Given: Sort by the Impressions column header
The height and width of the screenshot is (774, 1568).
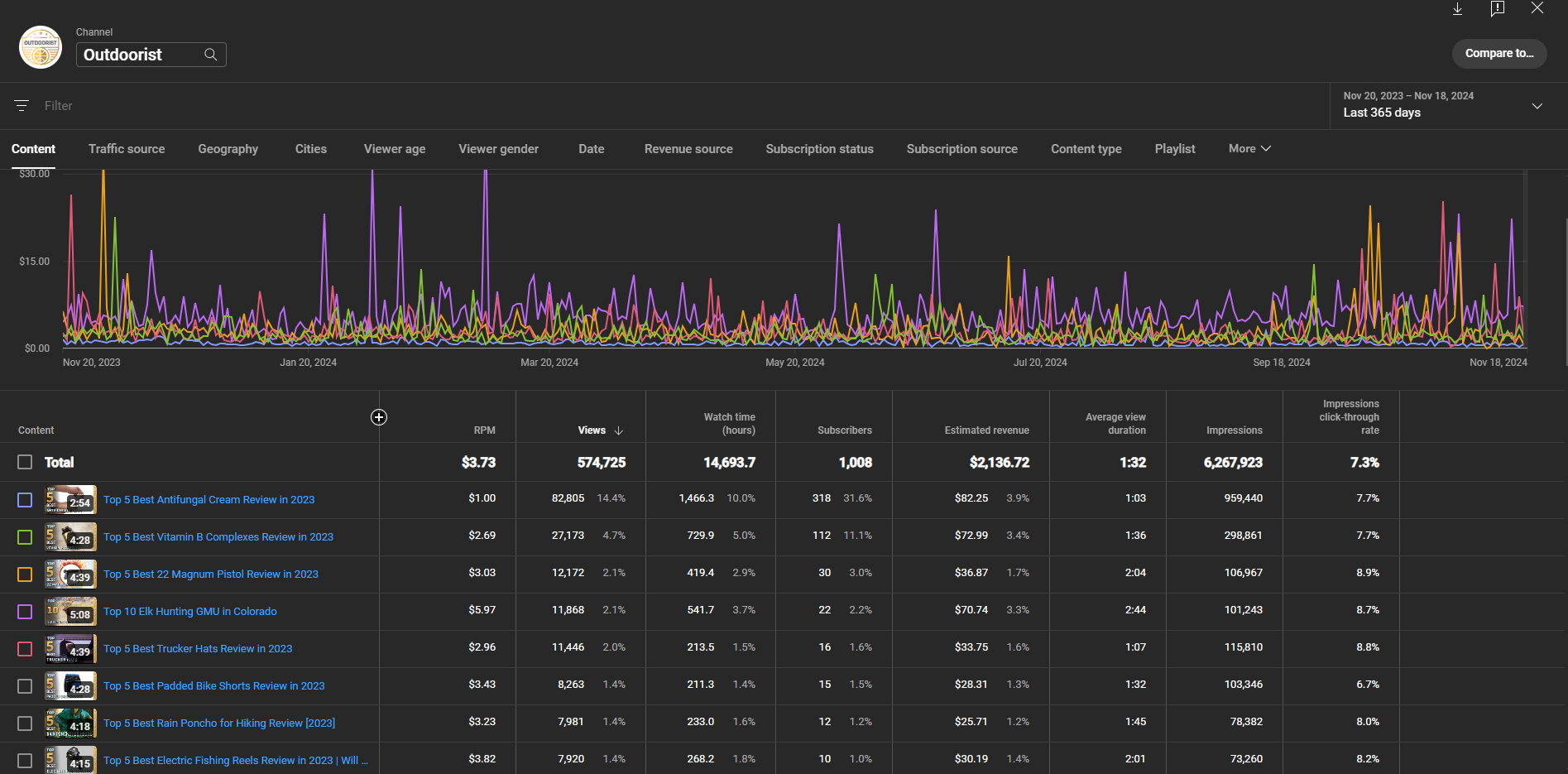Looking at the screenshot, I should (x=1234, y=430).
